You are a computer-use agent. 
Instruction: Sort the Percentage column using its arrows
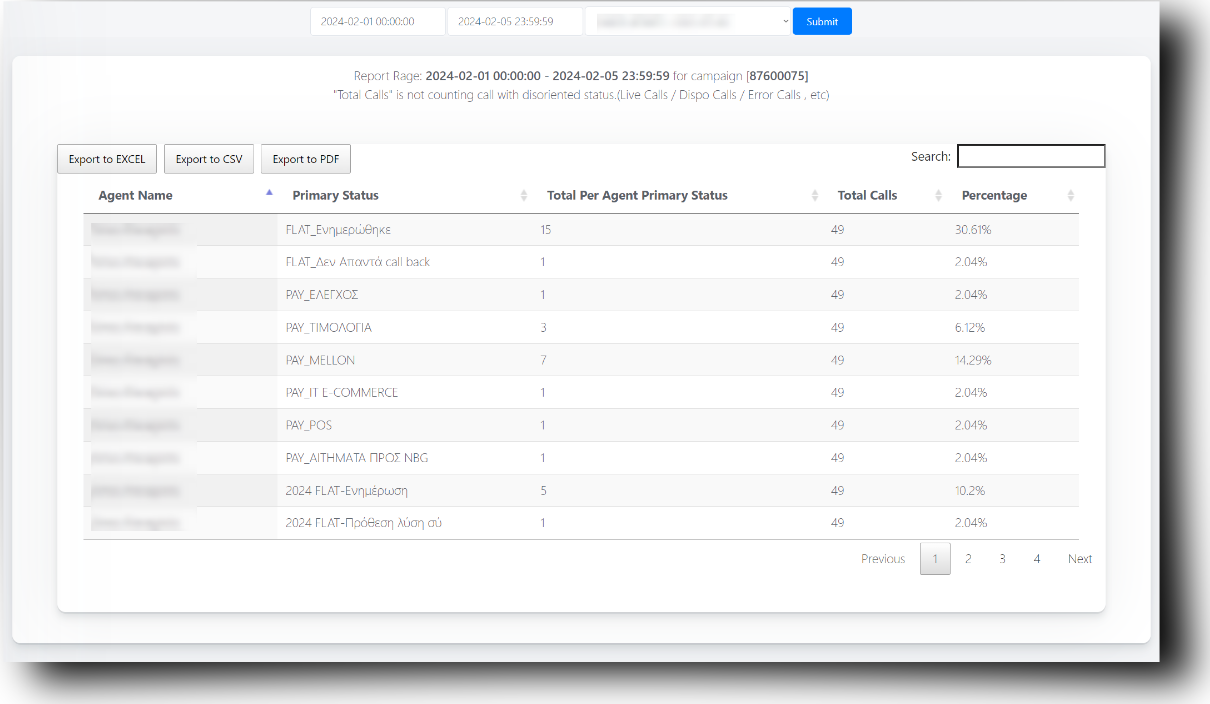(1071, 196)
